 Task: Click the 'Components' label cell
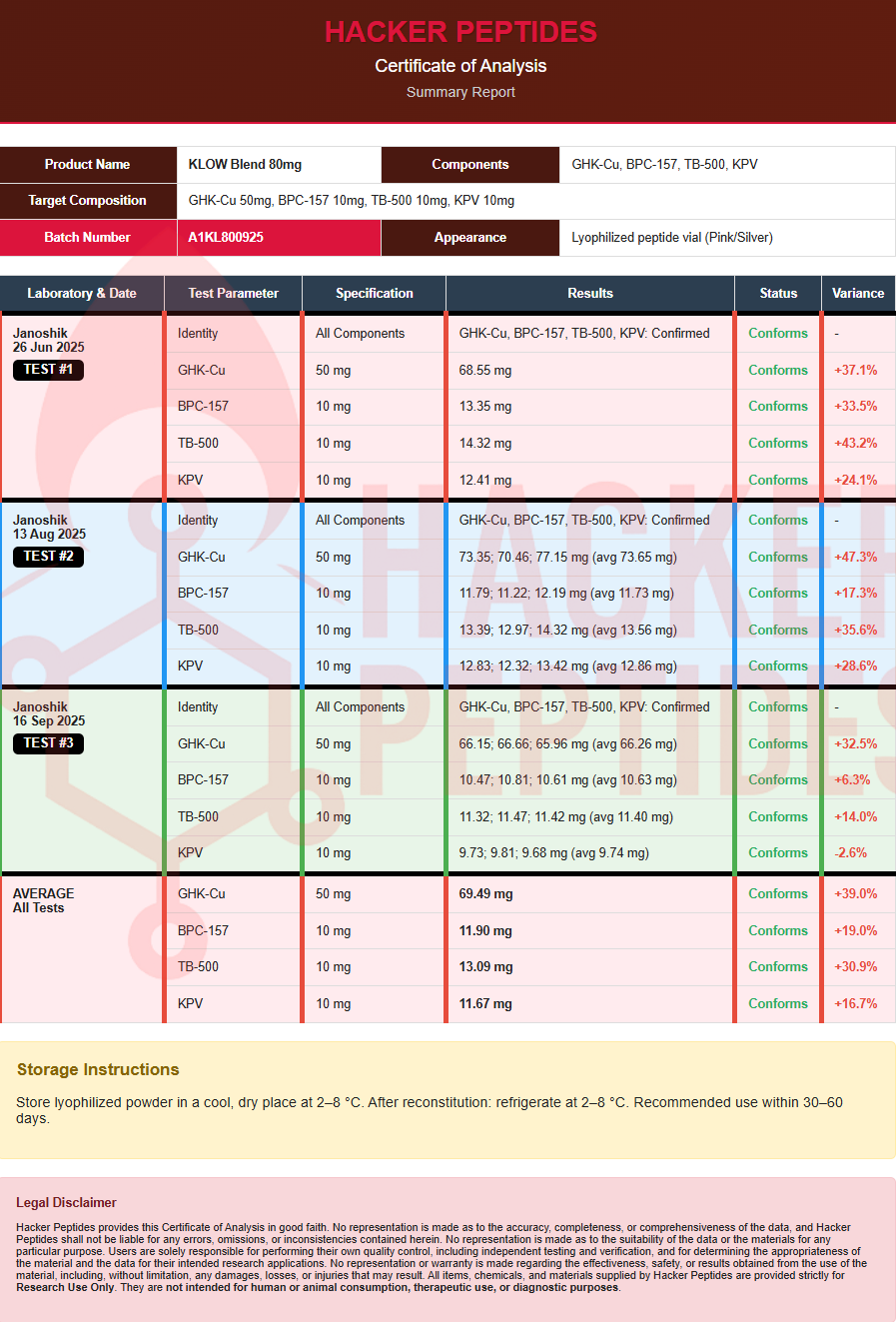(469, 165)
